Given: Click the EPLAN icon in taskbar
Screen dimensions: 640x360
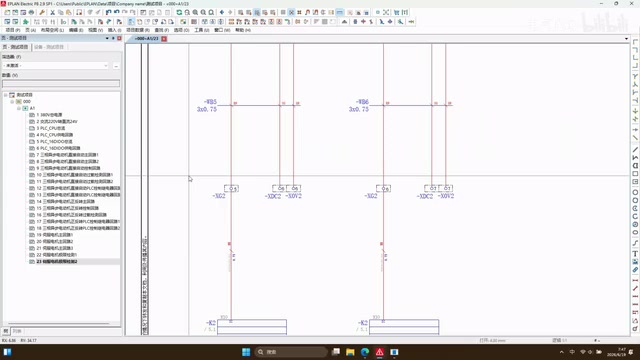Looking at the screenshot, I should (380, 352).
